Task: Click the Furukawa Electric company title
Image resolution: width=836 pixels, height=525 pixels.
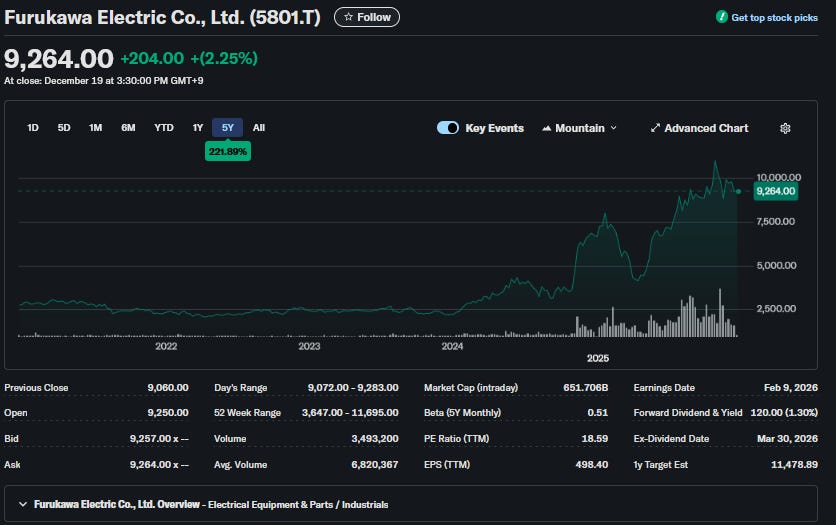Action: coord(162,17)
